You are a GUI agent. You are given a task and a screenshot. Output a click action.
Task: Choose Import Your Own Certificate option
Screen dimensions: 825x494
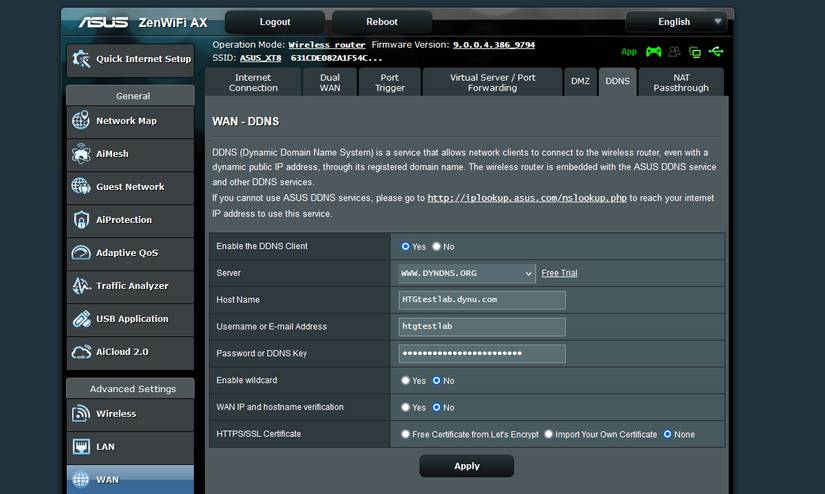click(x=548, y=434)
